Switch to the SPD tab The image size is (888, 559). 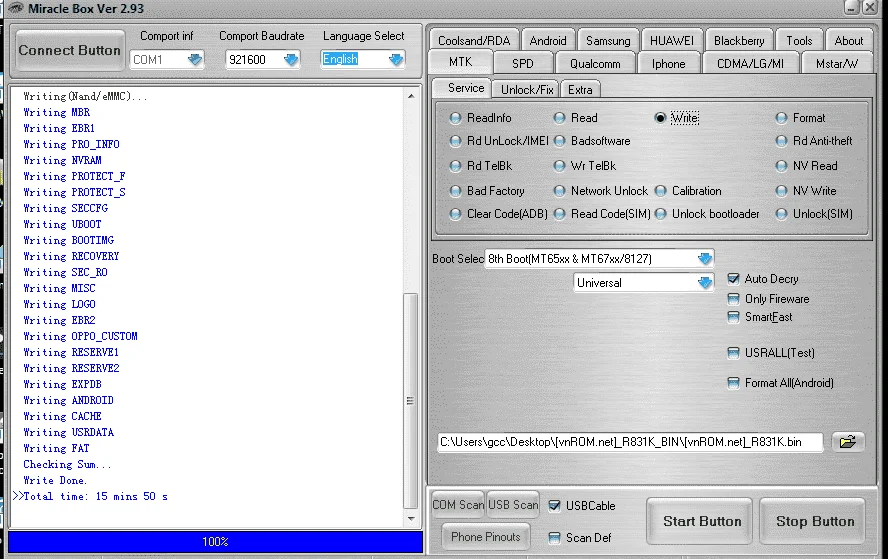[523, 63]
